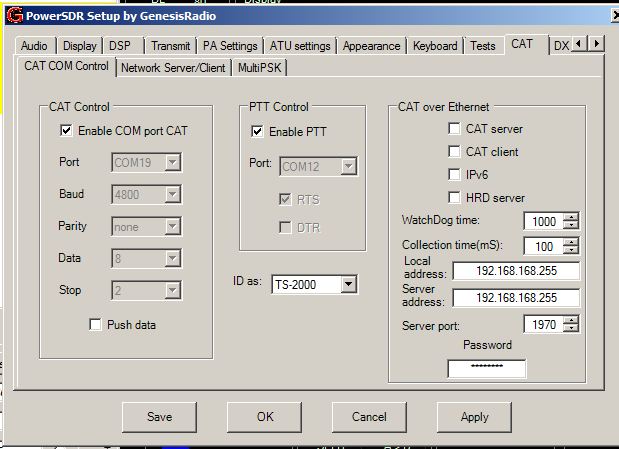Close the PowerSDR Setup window

615,15
